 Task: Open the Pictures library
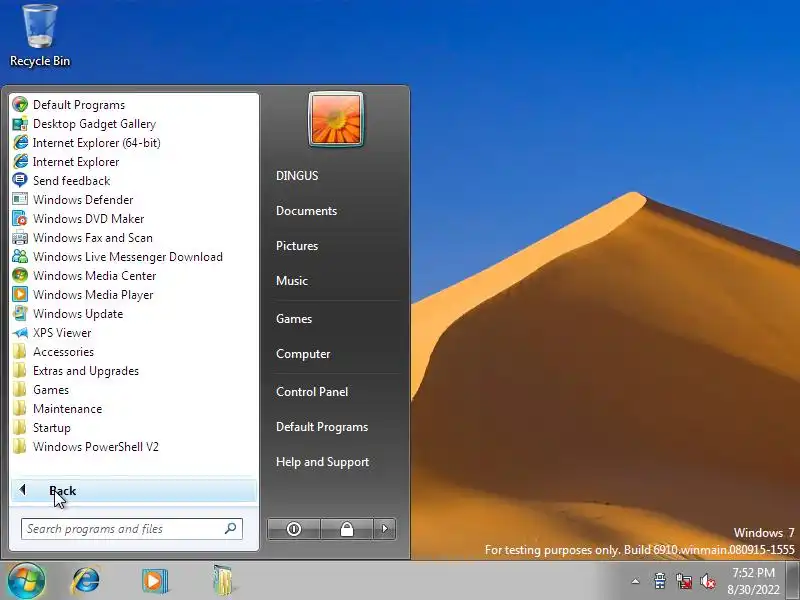pos(297,246)
